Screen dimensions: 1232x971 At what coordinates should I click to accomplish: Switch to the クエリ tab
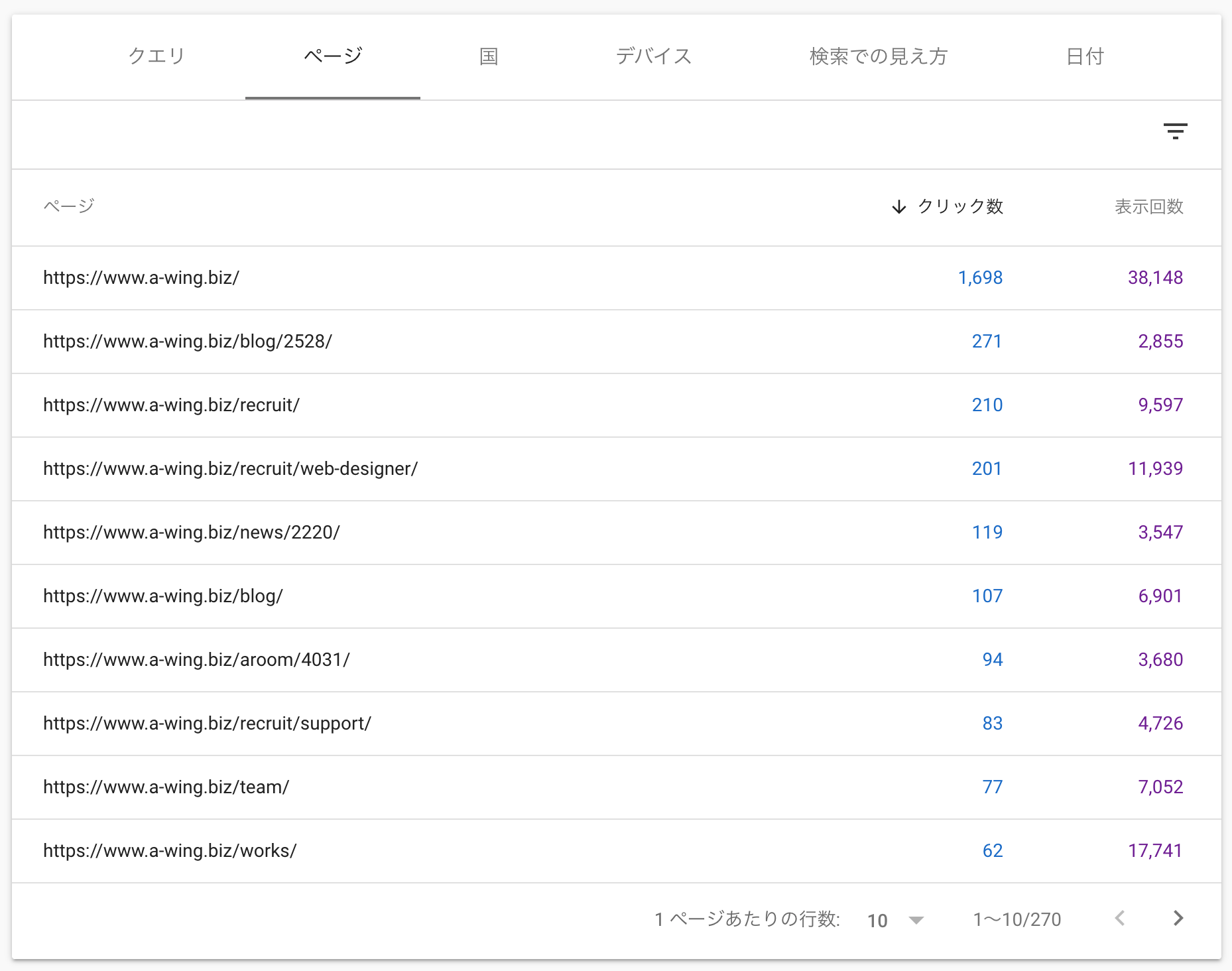[156, 56]
